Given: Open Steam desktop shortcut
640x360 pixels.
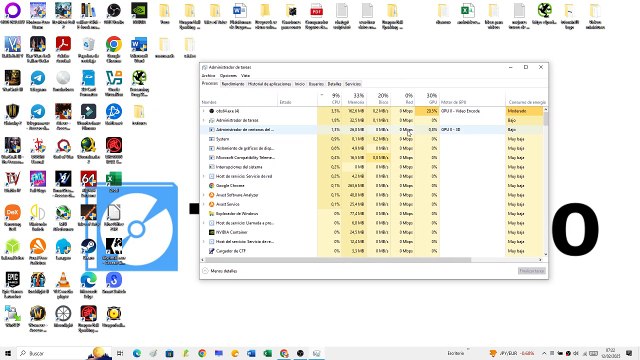Looking at the screenshot, I should [89, 248].
